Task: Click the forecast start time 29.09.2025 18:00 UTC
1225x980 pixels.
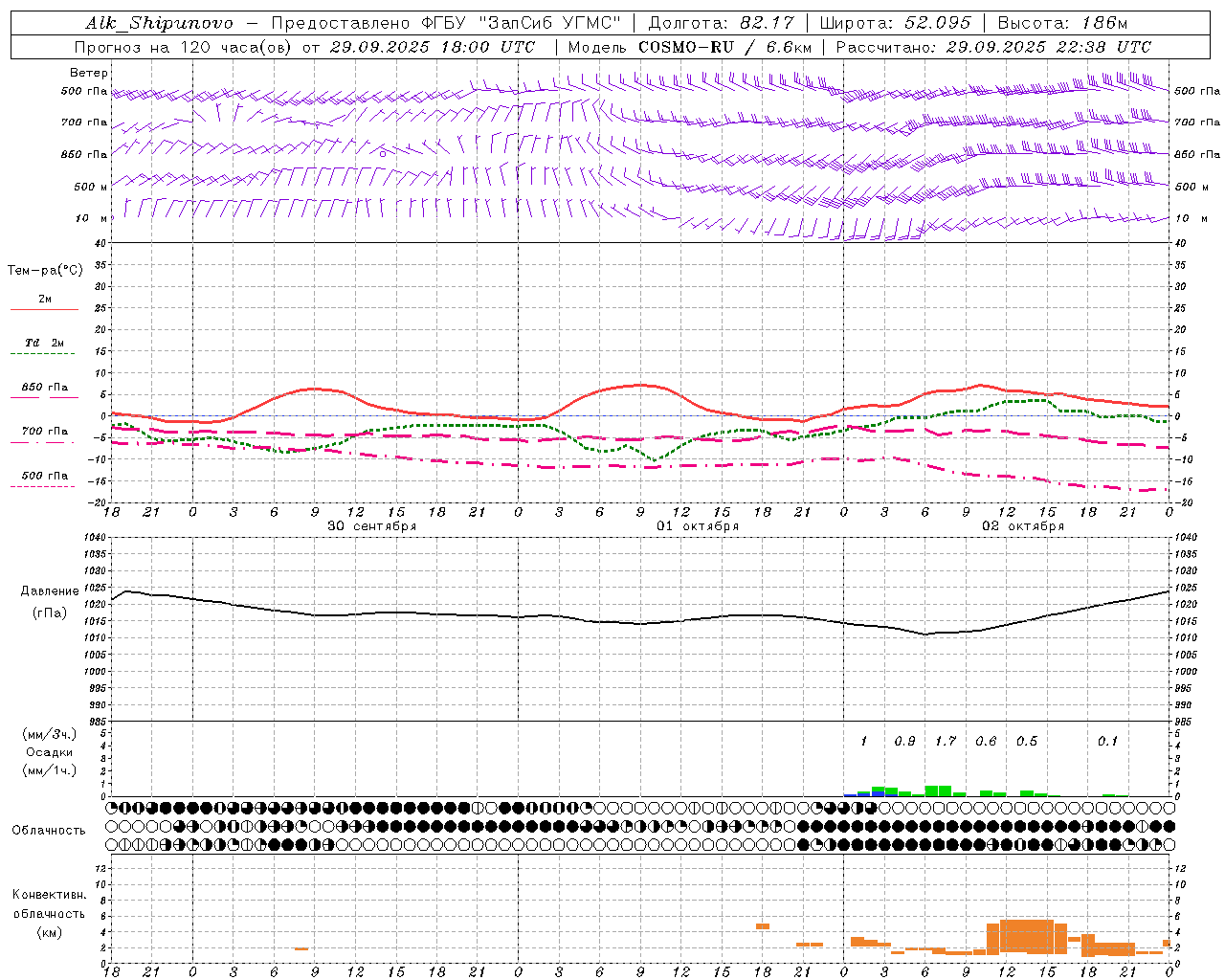Action: (433, 46)
